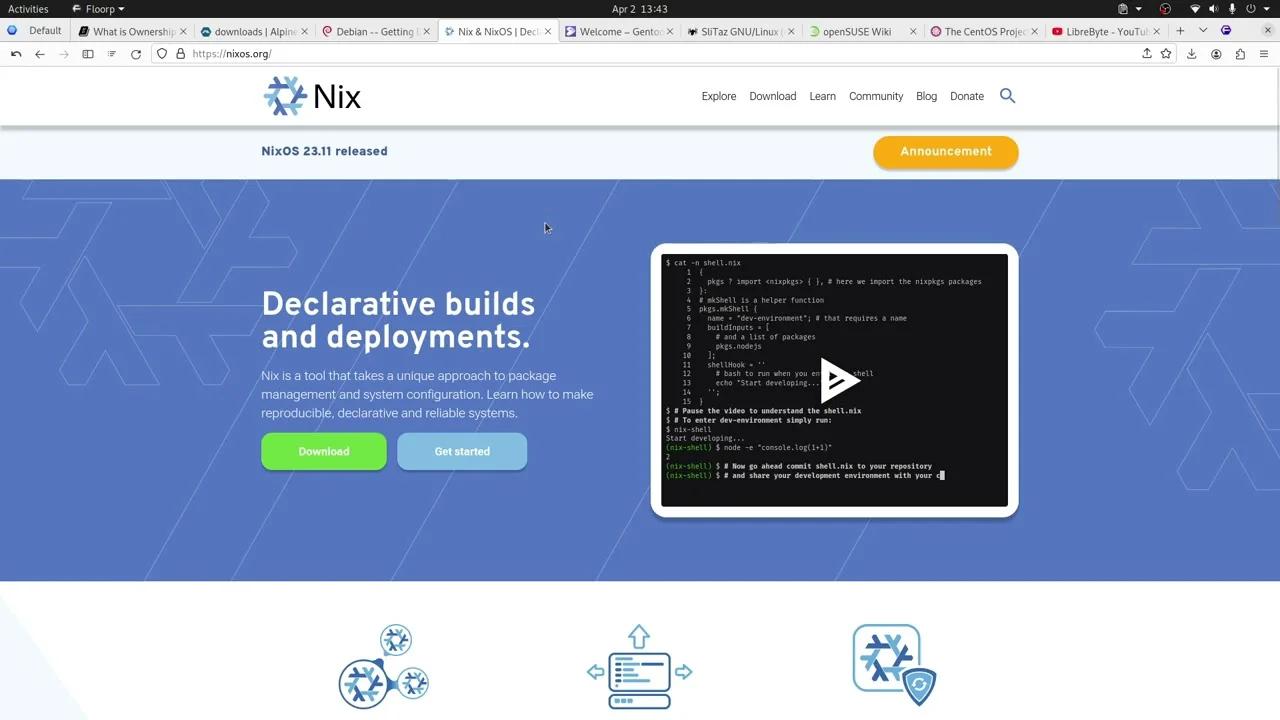Click the Nix shield refresh illustration
Viewport: 1280px width, 720px height.
point(894,664)
